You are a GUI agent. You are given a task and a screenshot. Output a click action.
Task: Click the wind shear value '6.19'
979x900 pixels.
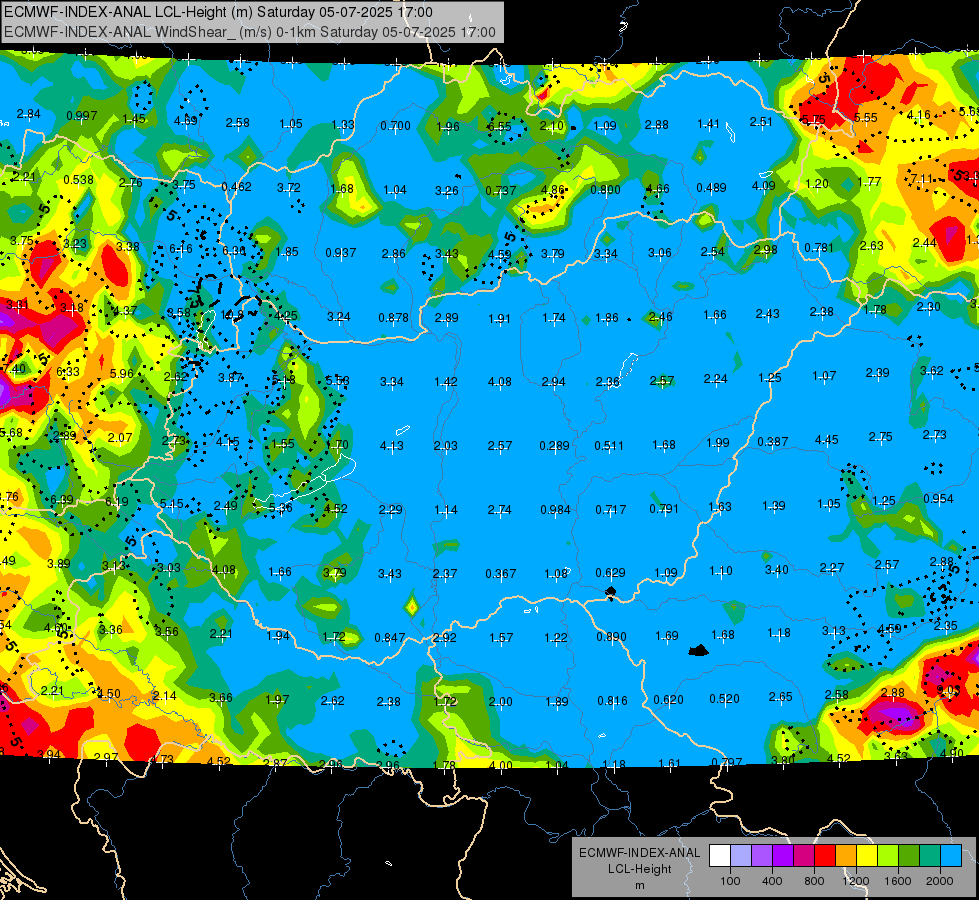117,502
